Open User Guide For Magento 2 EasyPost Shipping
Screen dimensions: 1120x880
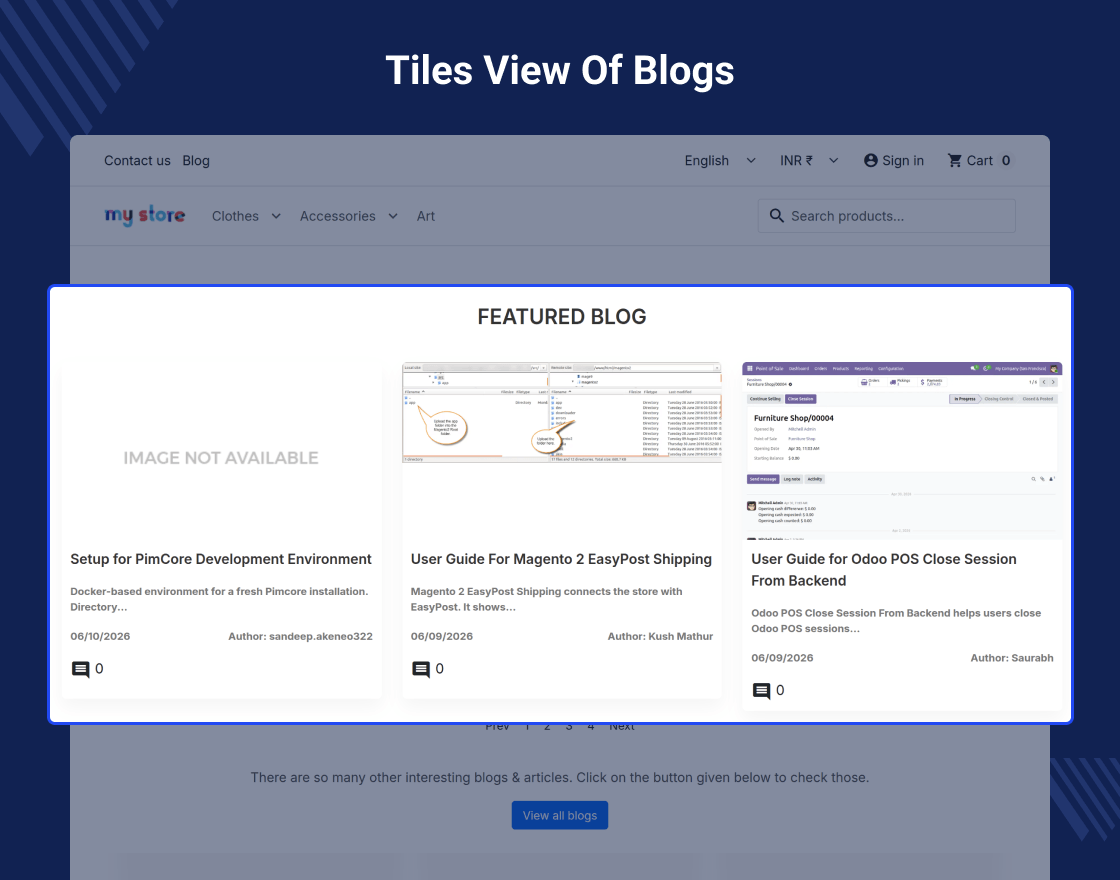pyautogui.click(x=561, y=559)
